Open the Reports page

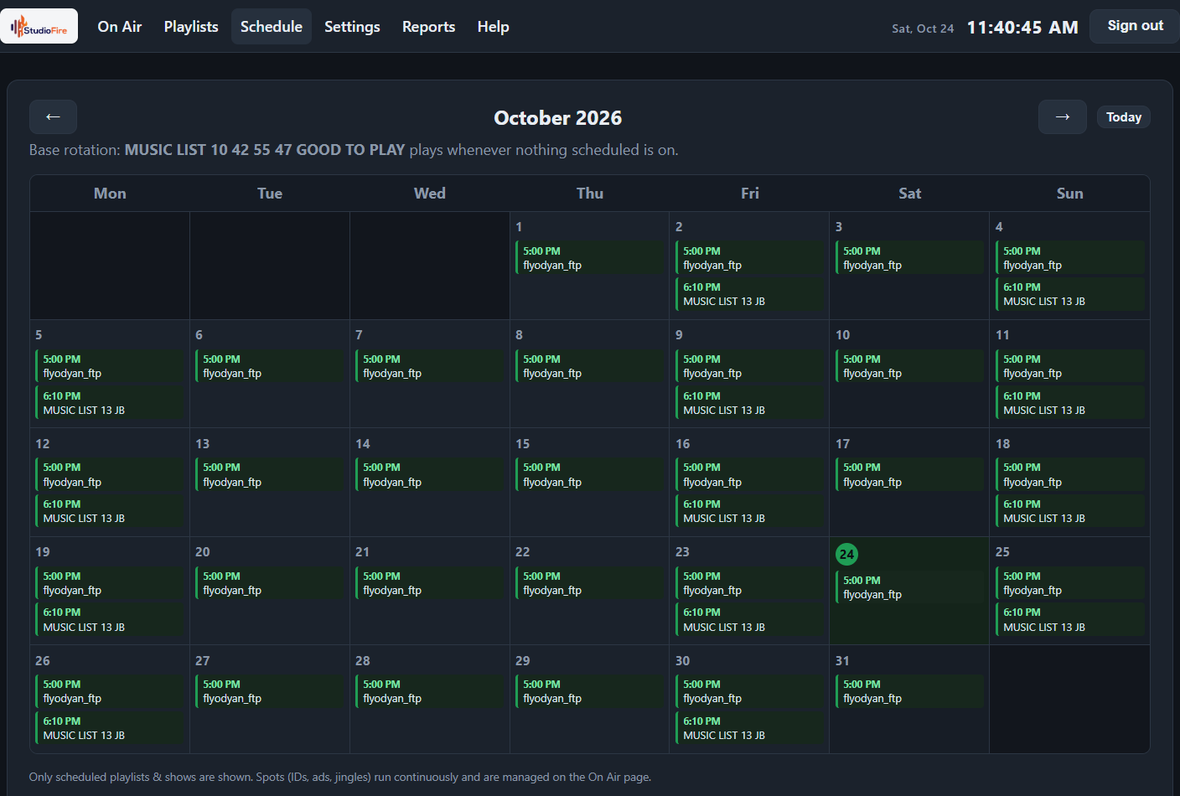pyautogui.click(x=428, y=26)
